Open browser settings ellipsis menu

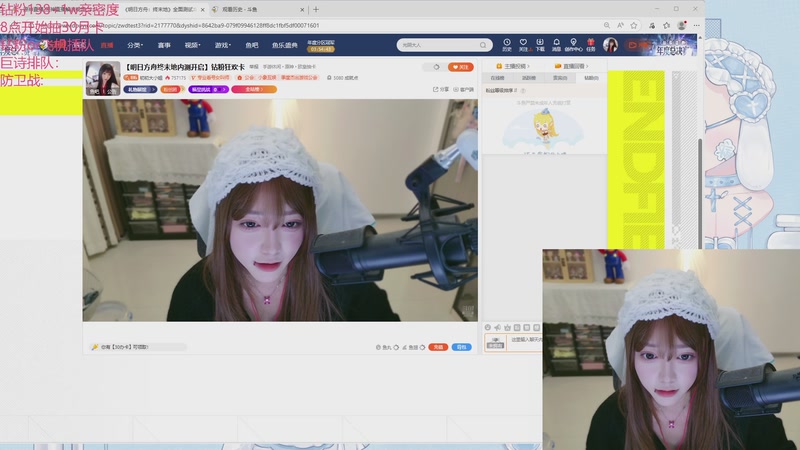click(696, 26)
